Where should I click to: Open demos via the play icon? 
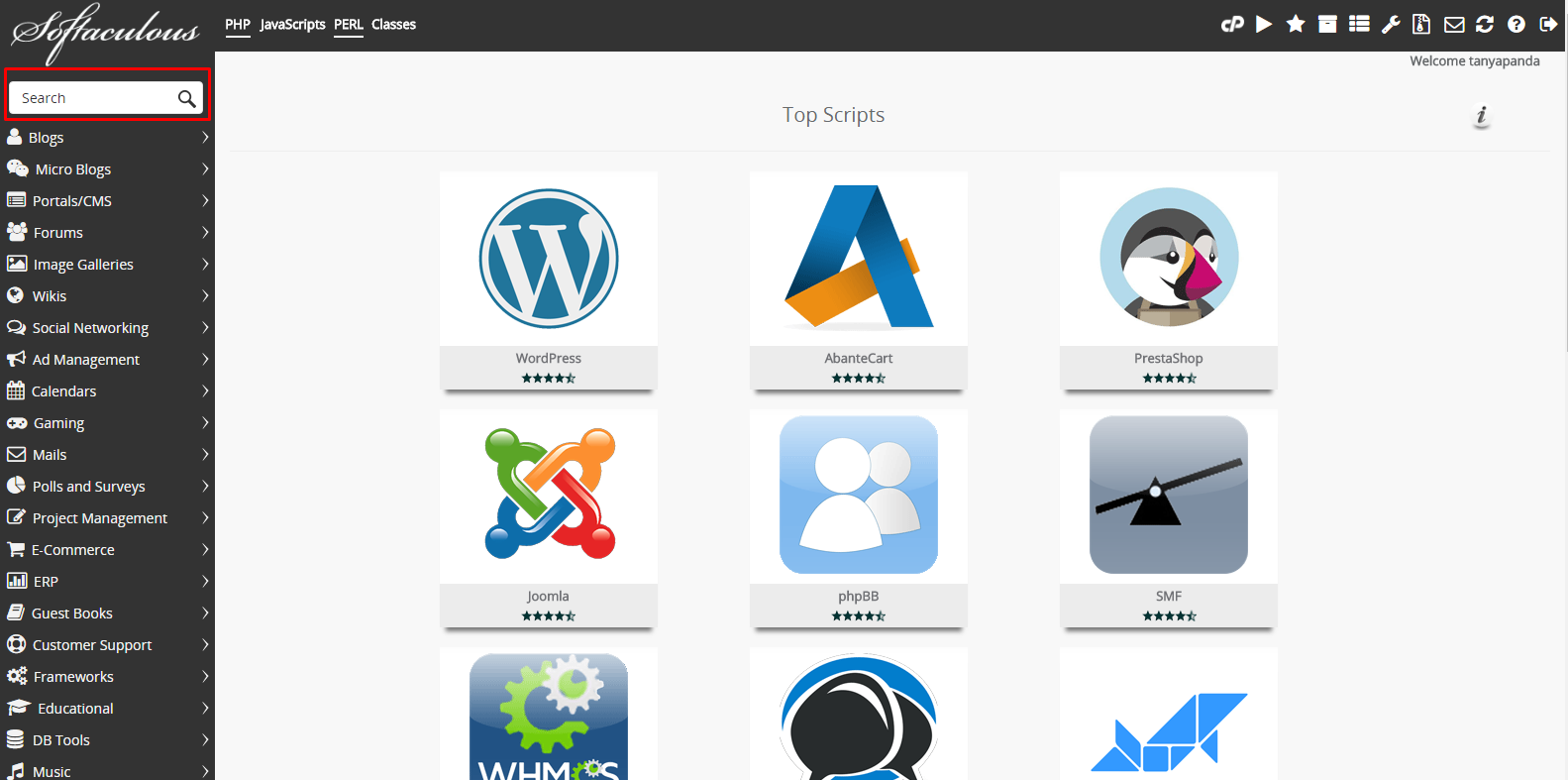click(x=1264, y=25)
